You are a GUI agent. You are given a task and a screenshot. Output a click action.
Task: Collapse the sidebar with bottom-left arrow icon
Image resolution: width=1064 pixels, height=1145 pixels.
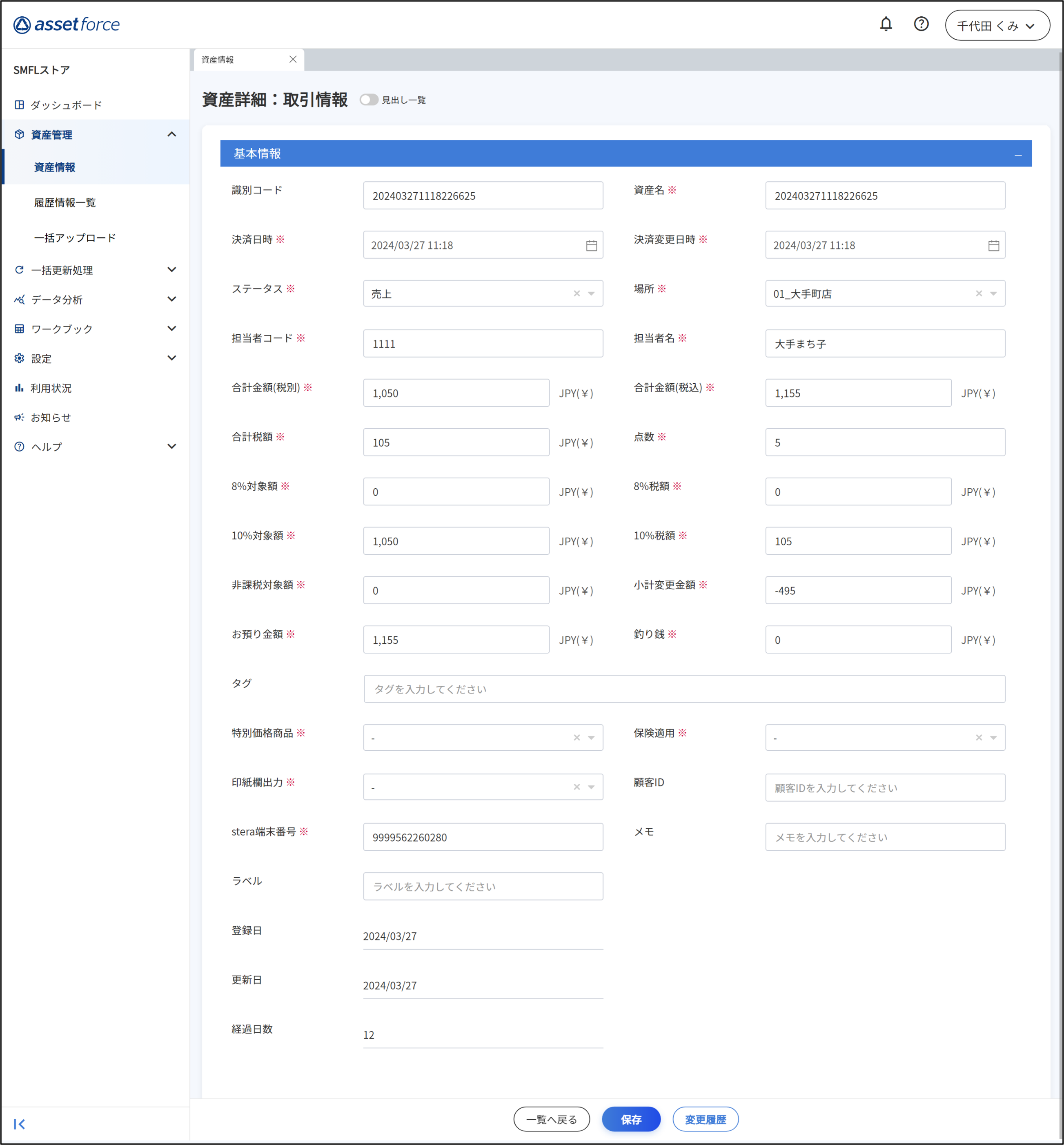click(19, 1124)
